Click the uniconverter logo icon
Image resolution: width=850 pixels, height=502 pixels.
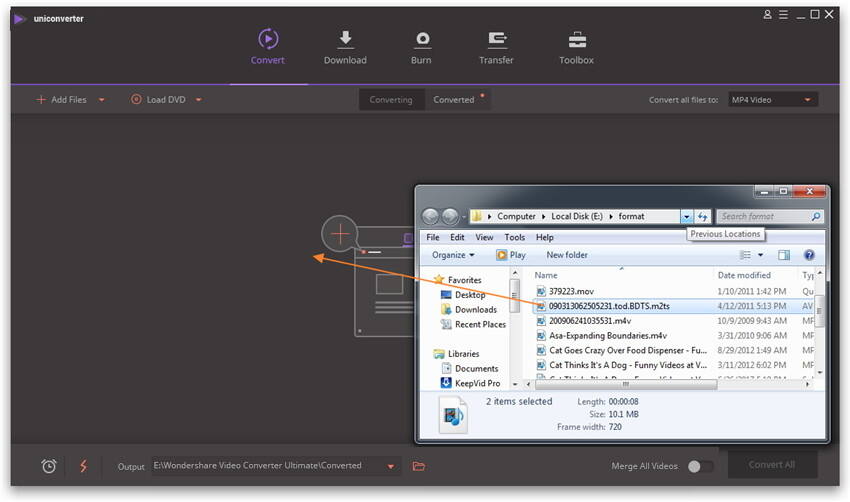(x=20, y=19)
